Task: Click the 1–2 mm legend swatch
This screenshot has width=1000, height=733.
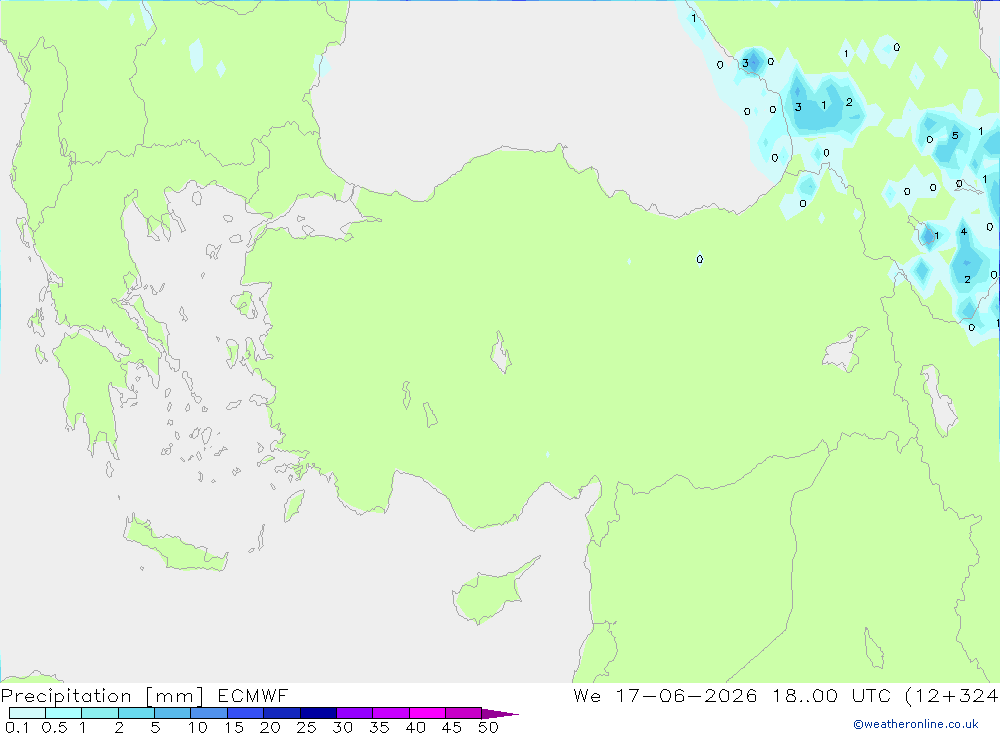Action: click(x=100, y=713)
